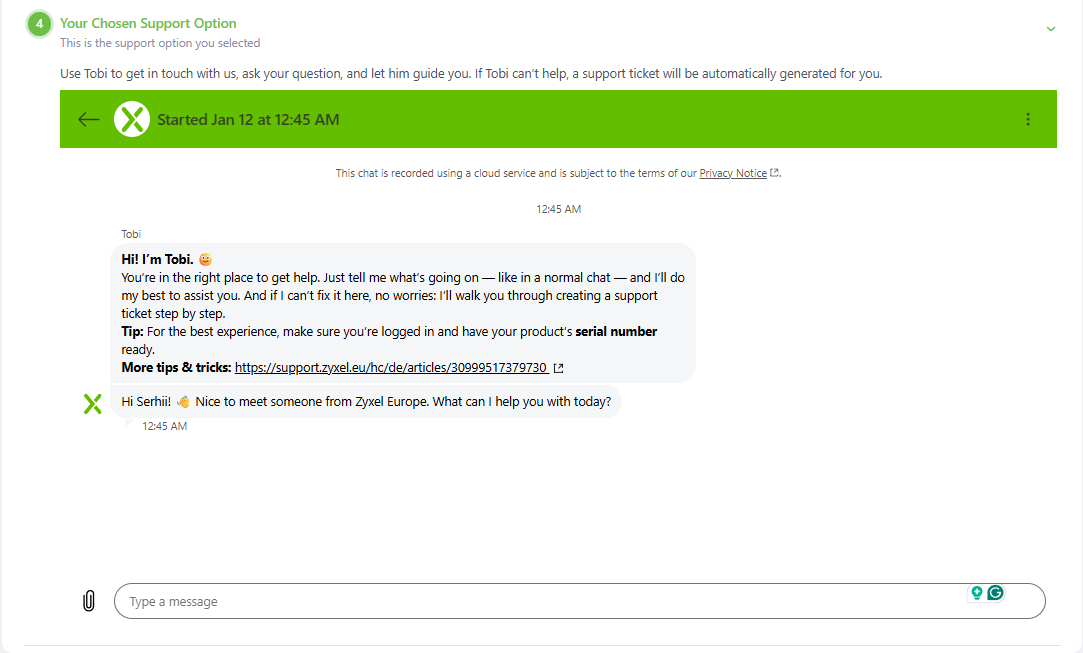Focus the Type a message field
1083x653 pixels.
click(x=540, y=601)
